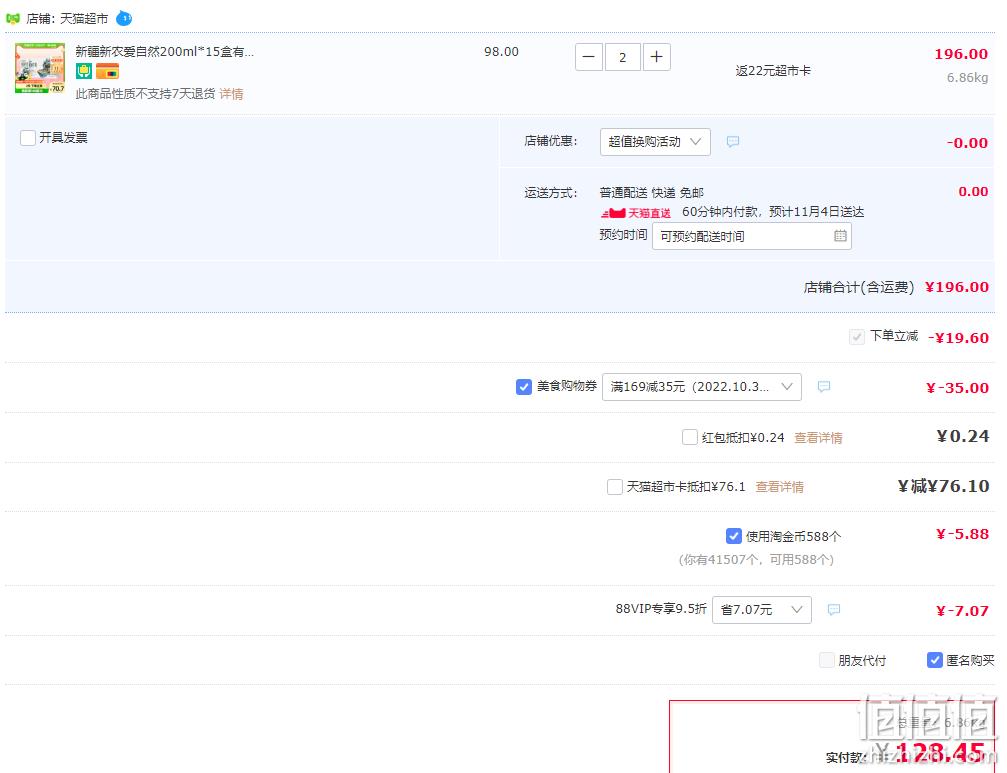The height and width of the screenshot is (773, 1007).
Task: Open 查看详情 link next to 红包抵扣
Action: tap(818, 438)
